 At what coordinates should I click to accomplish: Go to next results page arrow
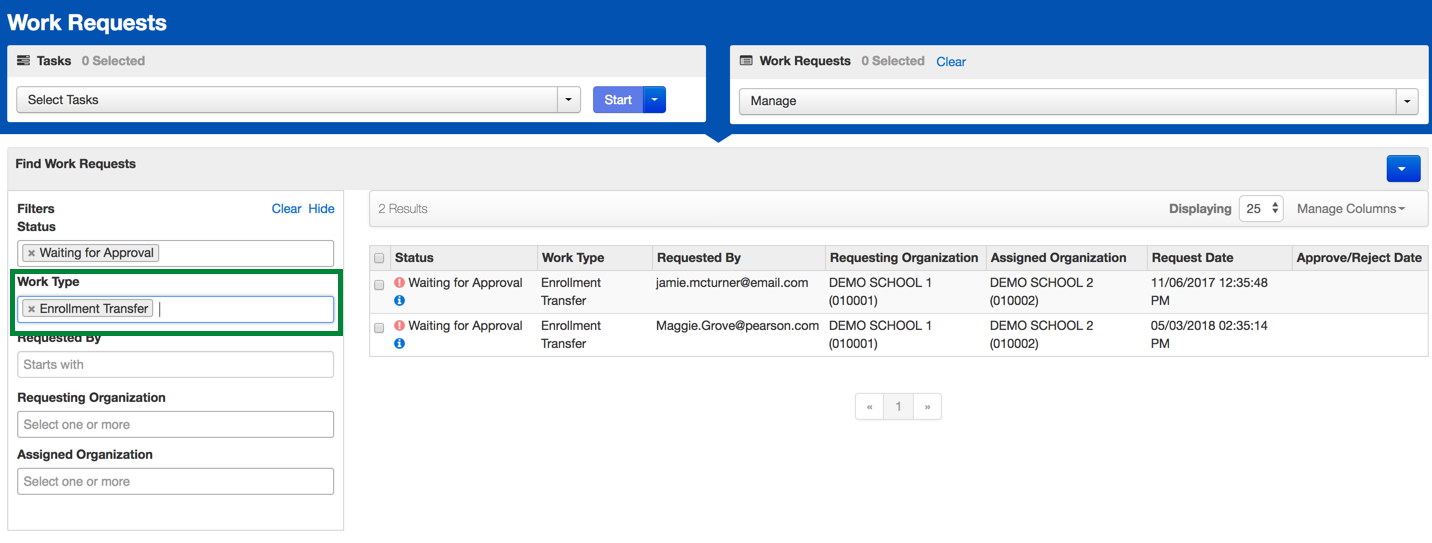click(928, 407)
